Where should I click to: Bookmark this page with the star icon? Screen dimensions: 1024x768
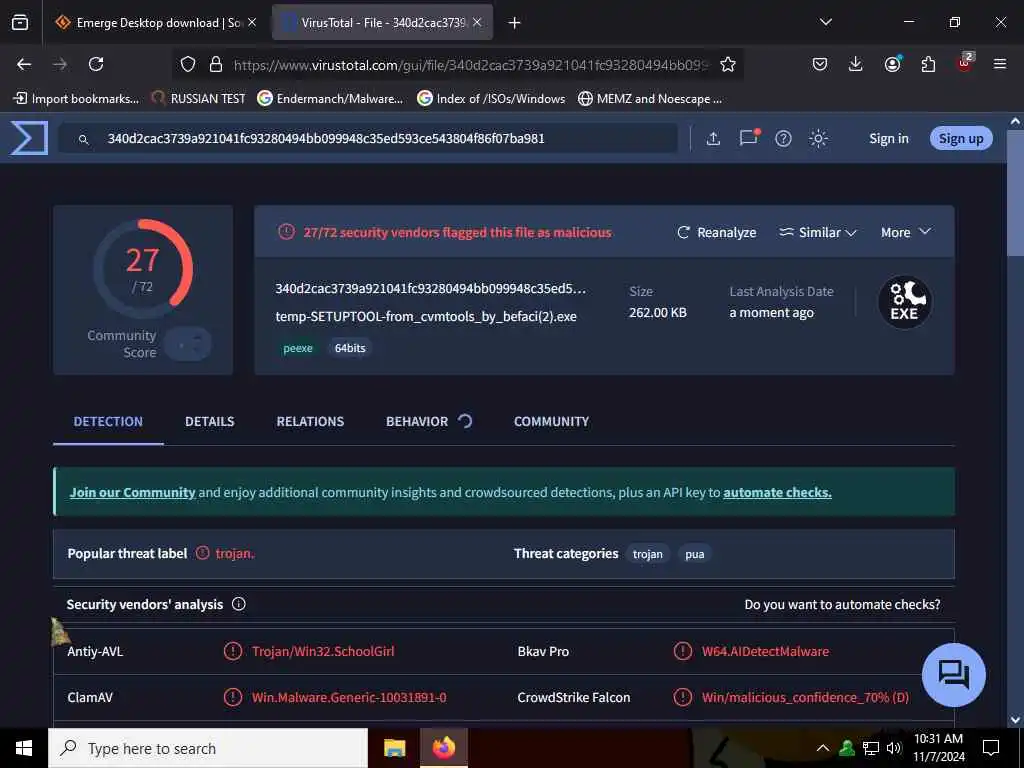point(728,64)
